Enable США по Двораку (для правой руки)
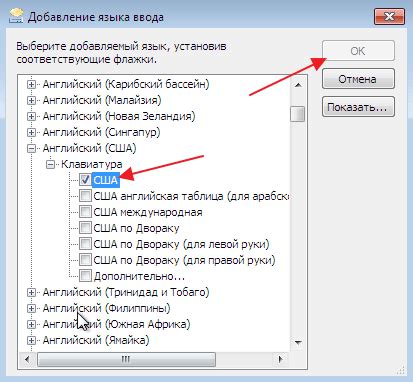Viewport: 413px width, 382px height. (x=85, y=260)
